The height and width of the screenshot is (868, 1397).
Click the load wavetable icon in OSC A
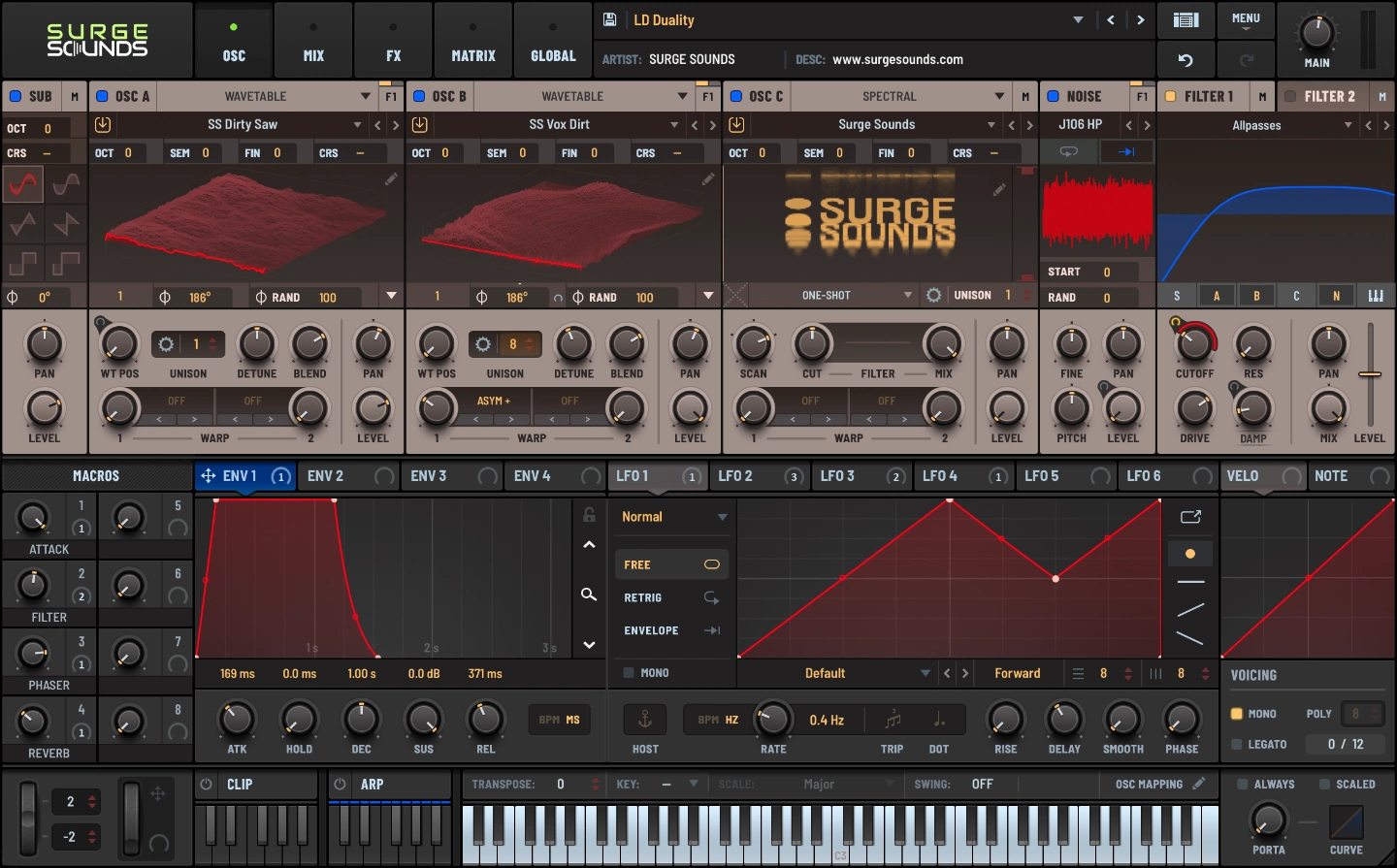click(103, 124)
